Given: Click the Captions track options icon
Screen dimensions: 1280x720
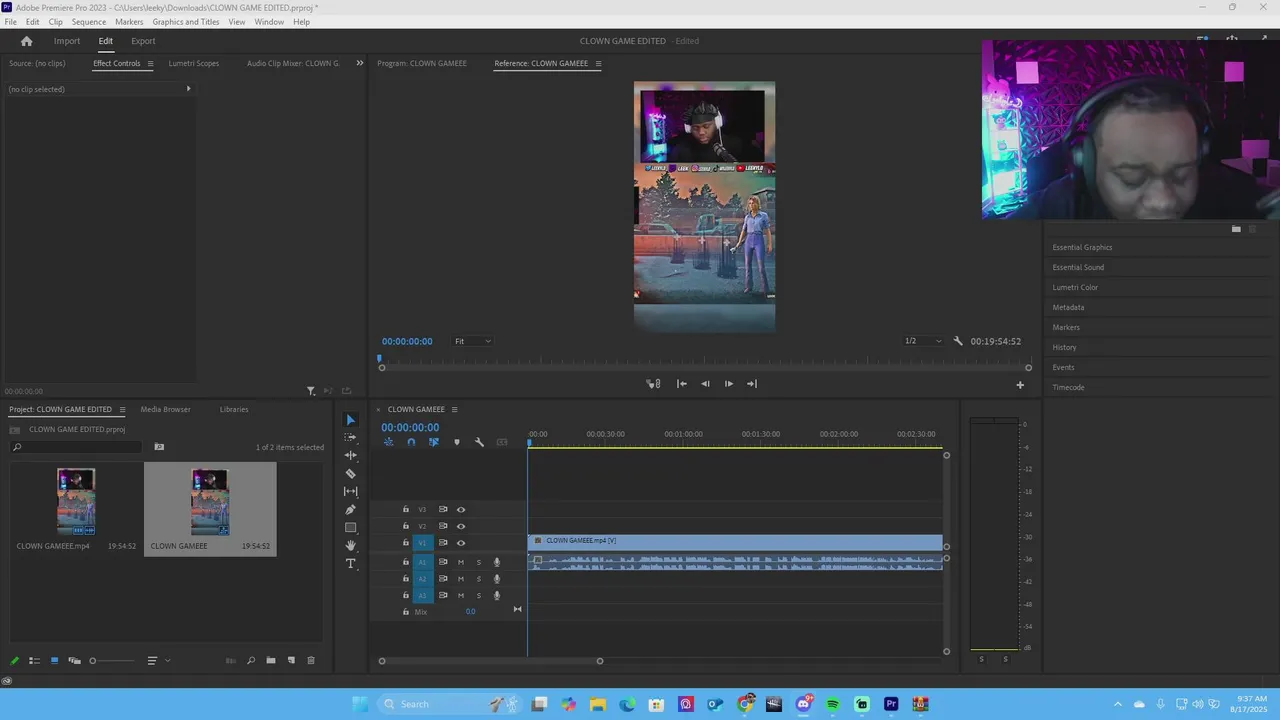Looking at the screenshot, I should click(502, 442).
